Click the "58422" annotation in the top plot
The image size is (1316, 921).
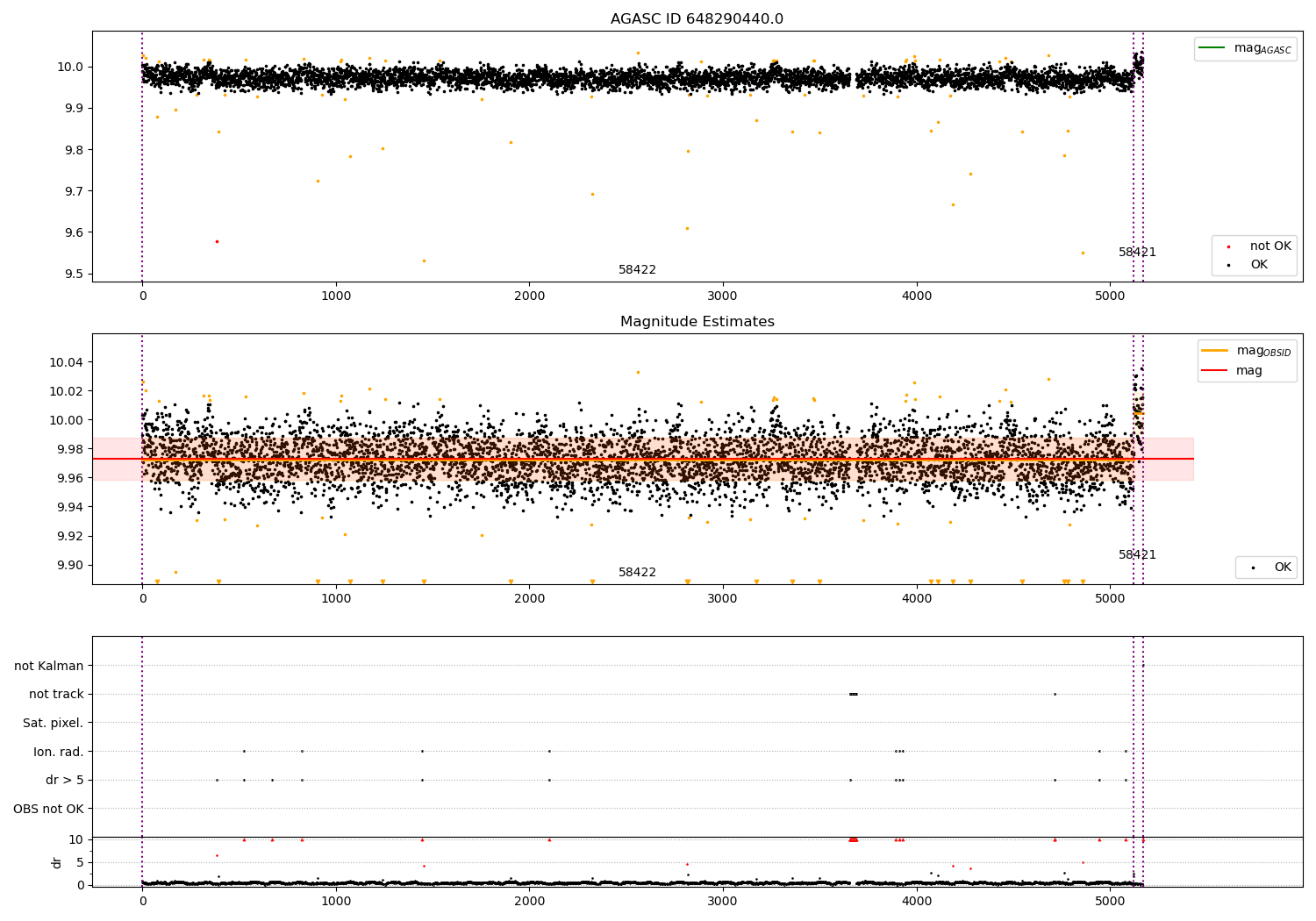[x=637, y=270]
